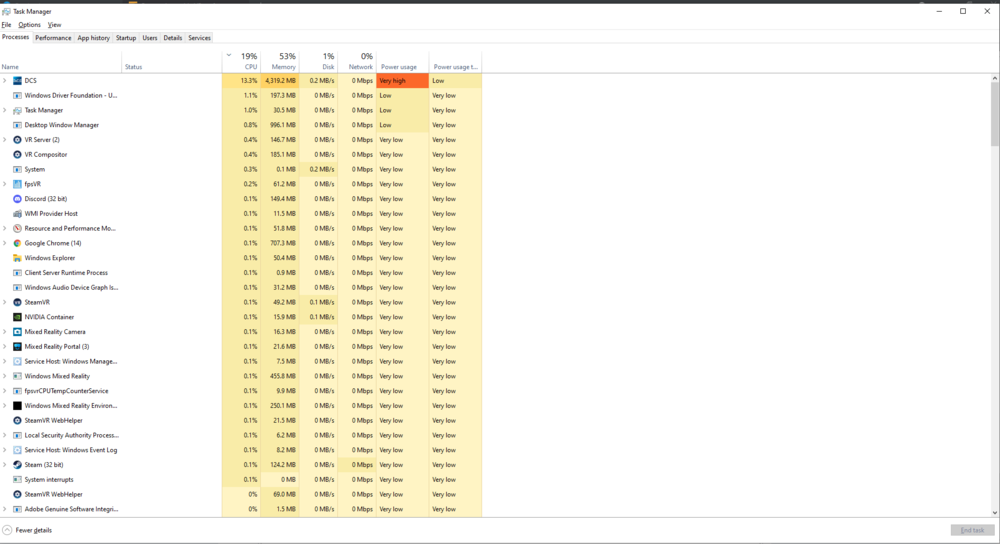This screenshot has width=1000, height=544.
Task: Click the System interrupts icon
Action: tap(17, 480)
